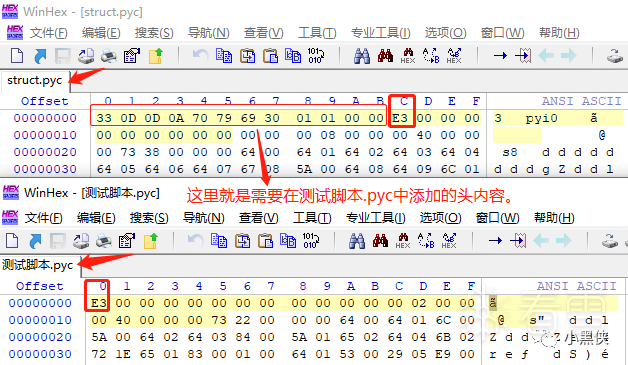Click red binoculars Find Hex in struct.pyc window
Screen dimensions: 628x365
(x=385, y=56)
